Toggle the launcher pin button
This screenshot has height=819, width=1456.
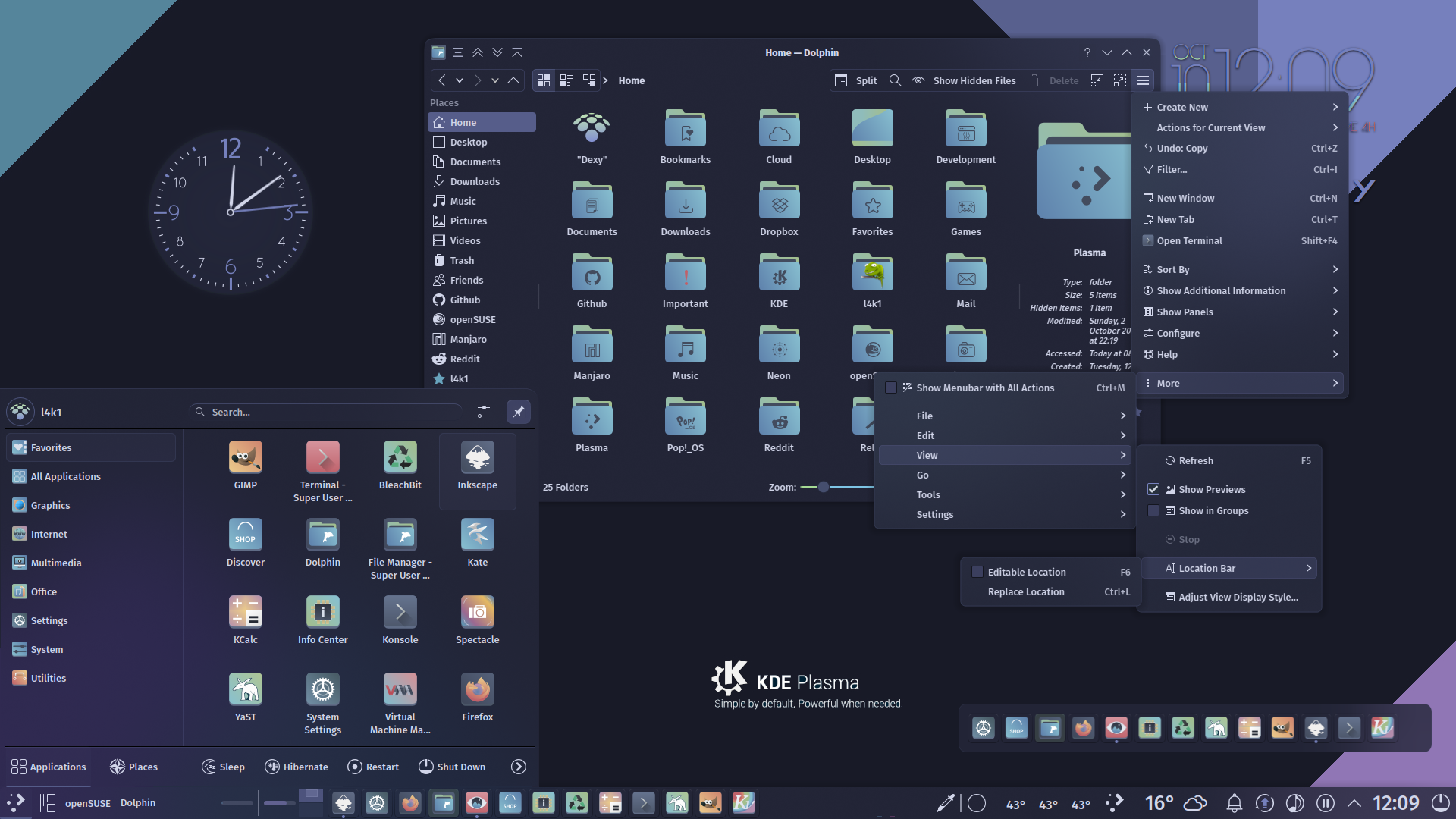(519, 412)
